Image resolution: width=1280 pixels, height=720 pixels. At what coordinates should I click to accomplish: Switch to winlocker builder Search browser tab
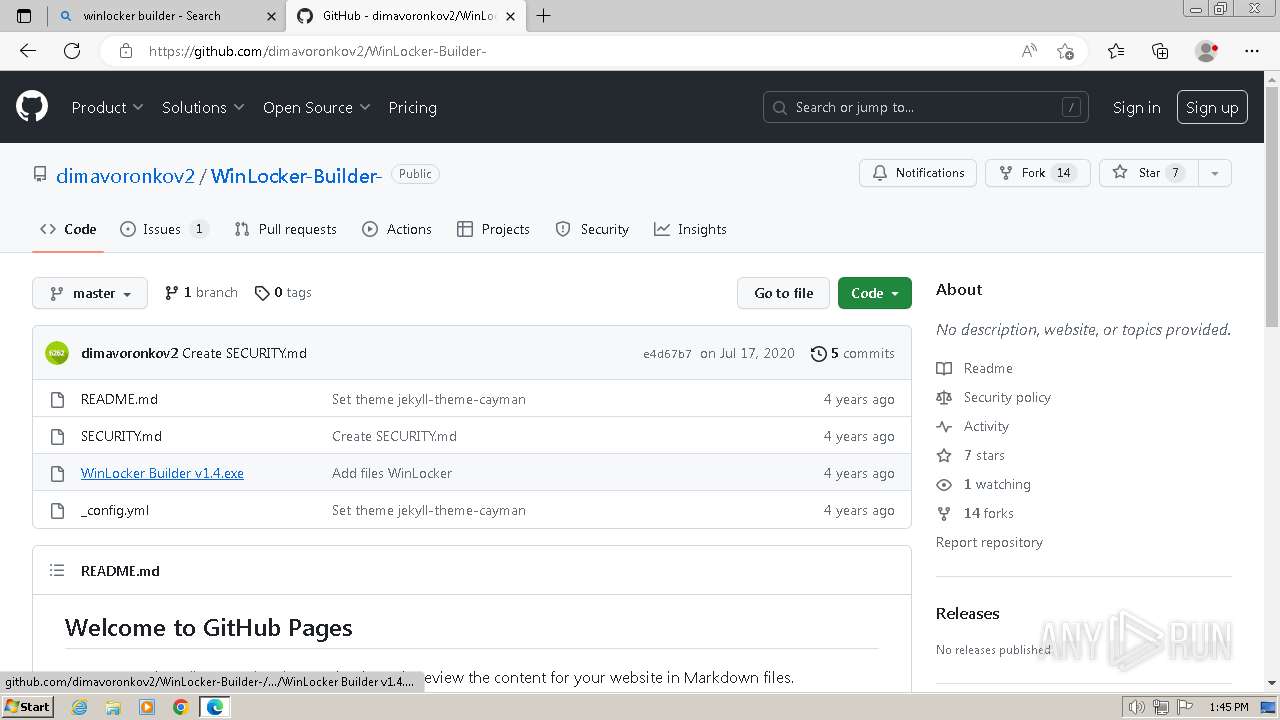(x=167, y=16)
